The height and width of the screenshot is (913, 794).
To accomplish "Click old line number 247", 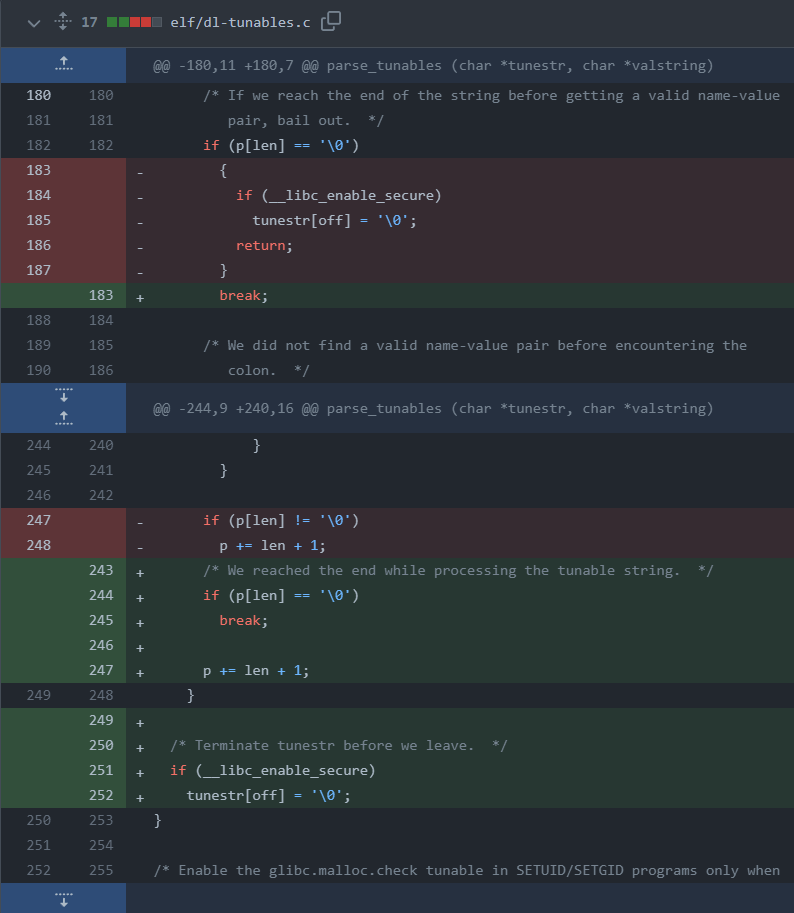I will [x=36, y=521].
